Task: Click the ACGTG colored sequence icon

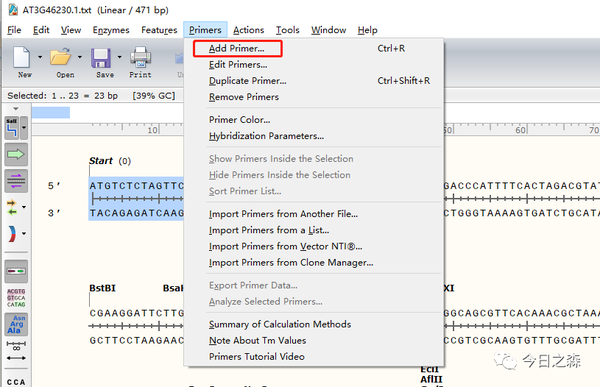Action: coord(16,298)
